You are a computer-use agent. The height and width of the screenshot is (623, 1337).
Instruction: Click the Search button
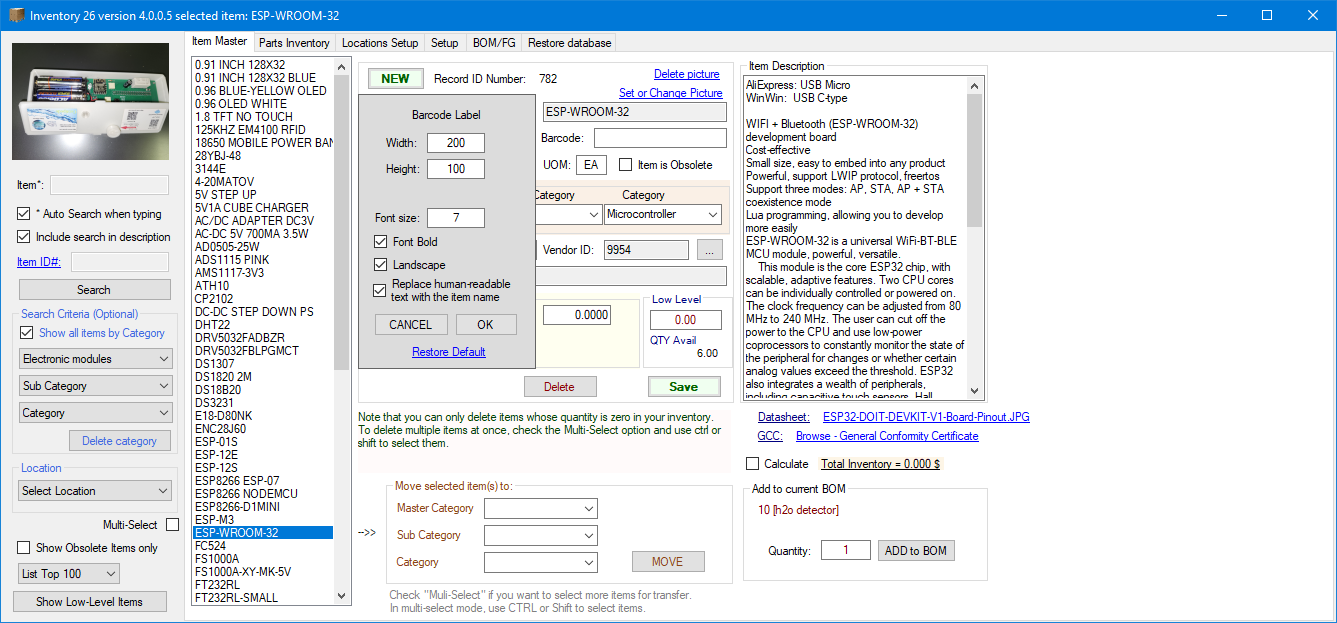[x=94, y=290]
